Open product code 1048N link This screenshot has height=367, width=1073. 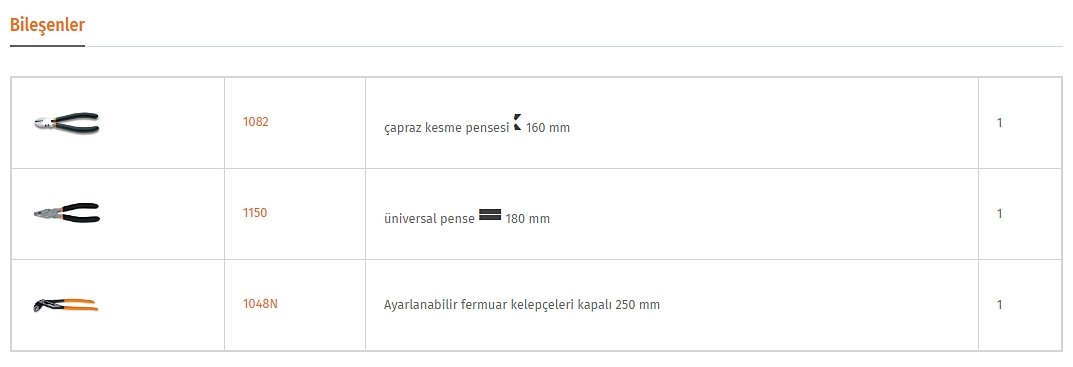(261, 304)
